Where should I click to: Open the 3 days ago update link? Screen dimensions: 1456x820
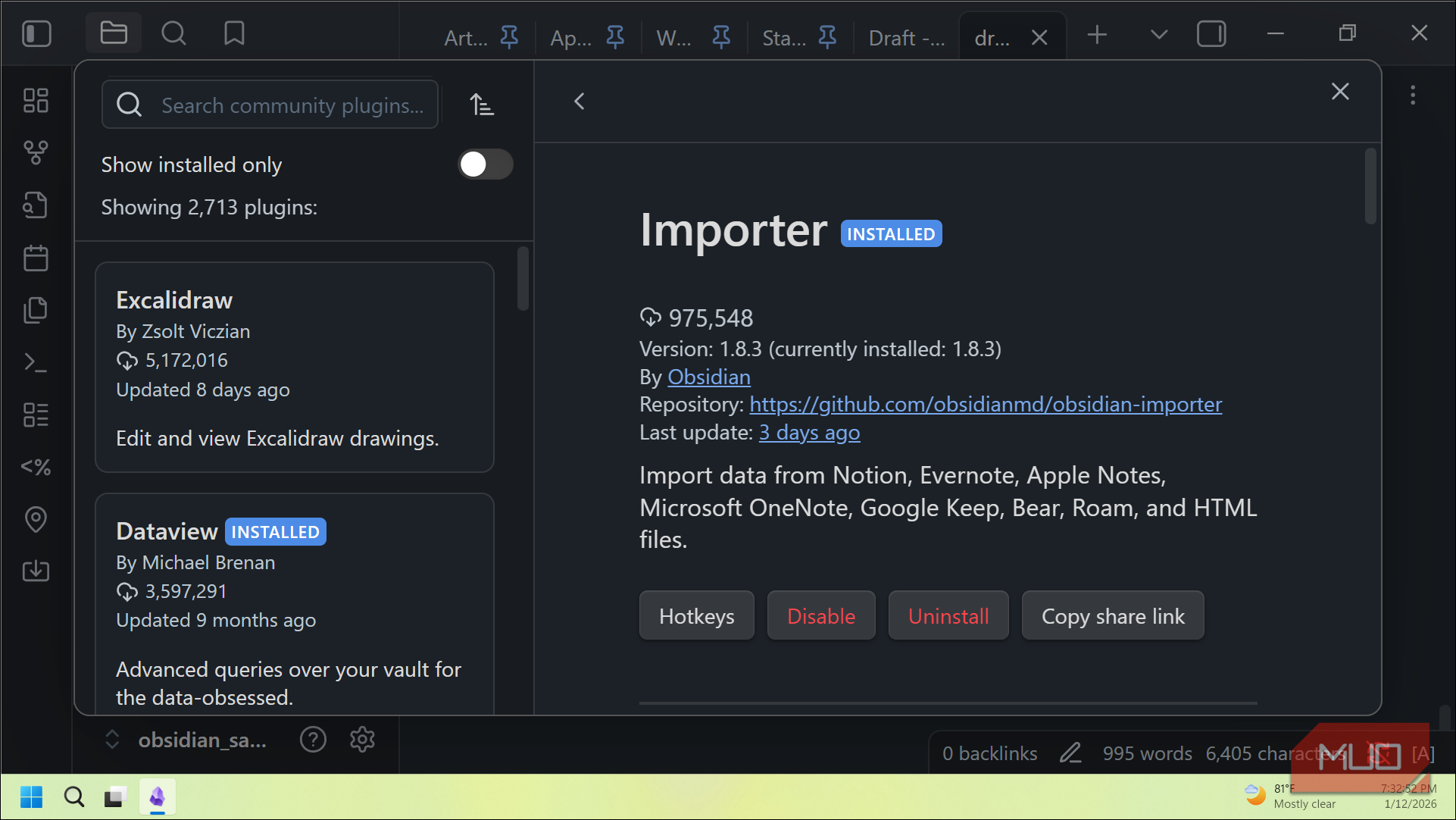click(x=809, y=433)
